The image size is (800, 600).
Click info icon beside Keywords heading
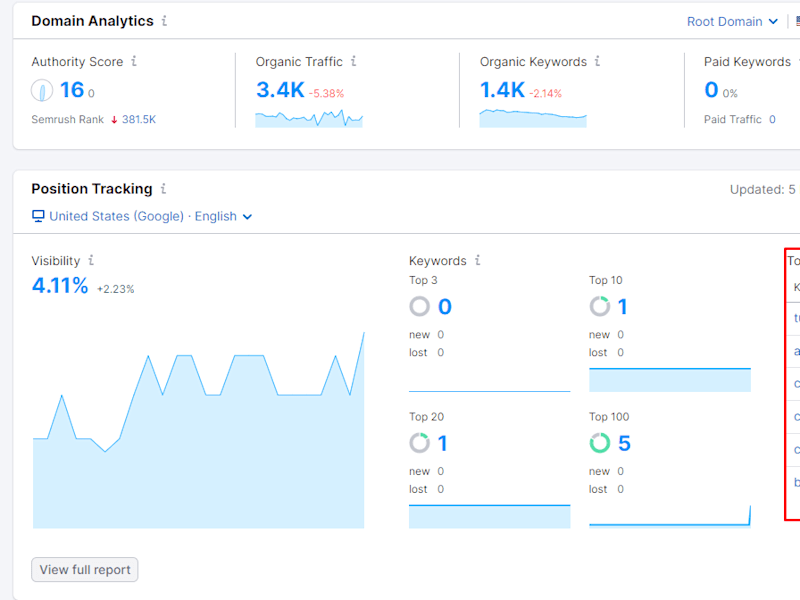click(478, 260)
